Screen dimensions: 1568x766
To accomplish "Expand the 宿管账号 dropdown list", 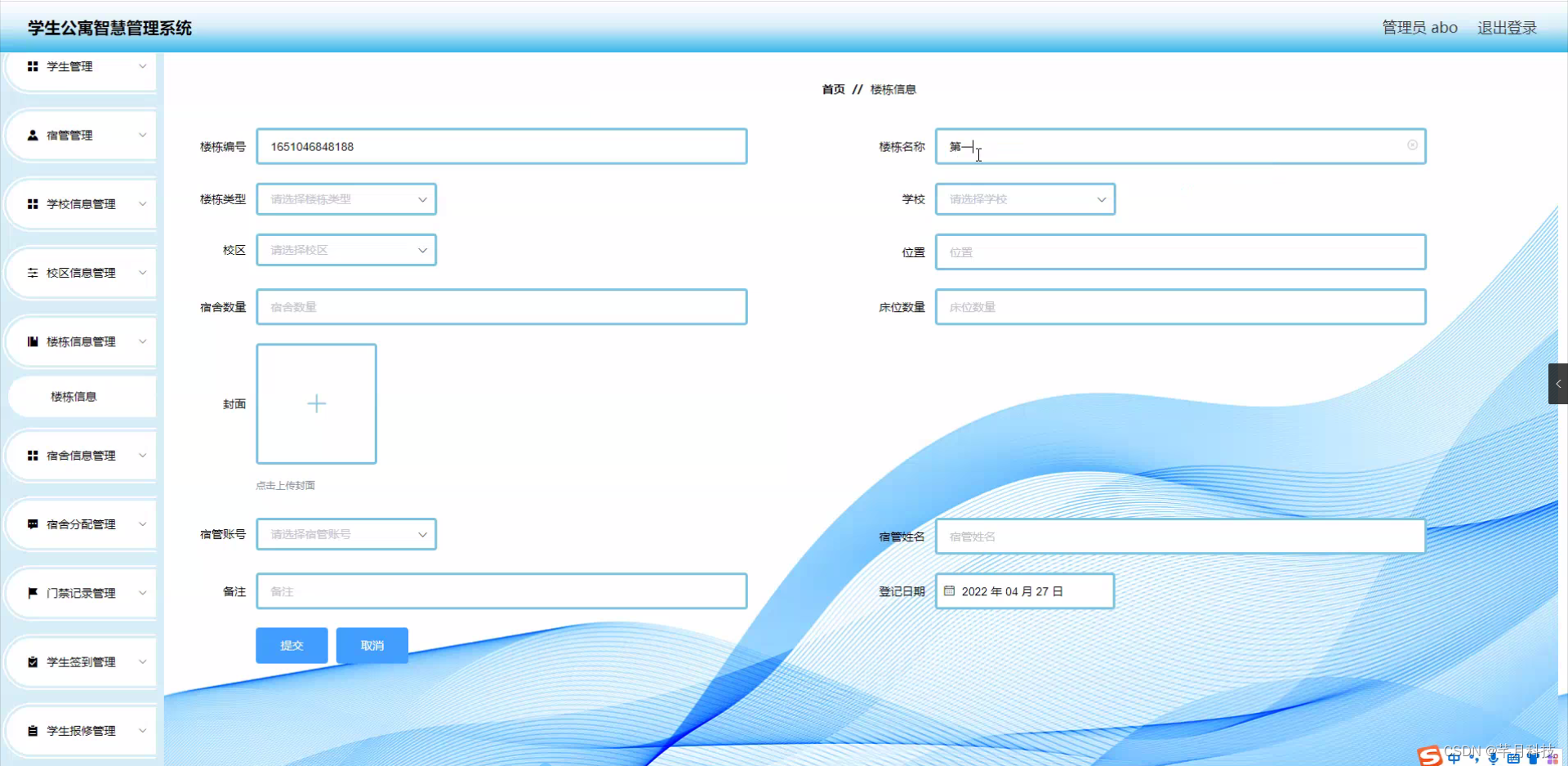I will coord(346,533).
